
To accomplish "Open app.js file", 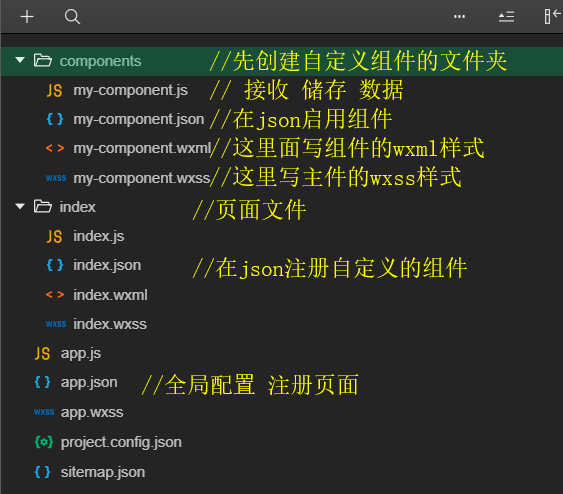I will pos(81,354).
